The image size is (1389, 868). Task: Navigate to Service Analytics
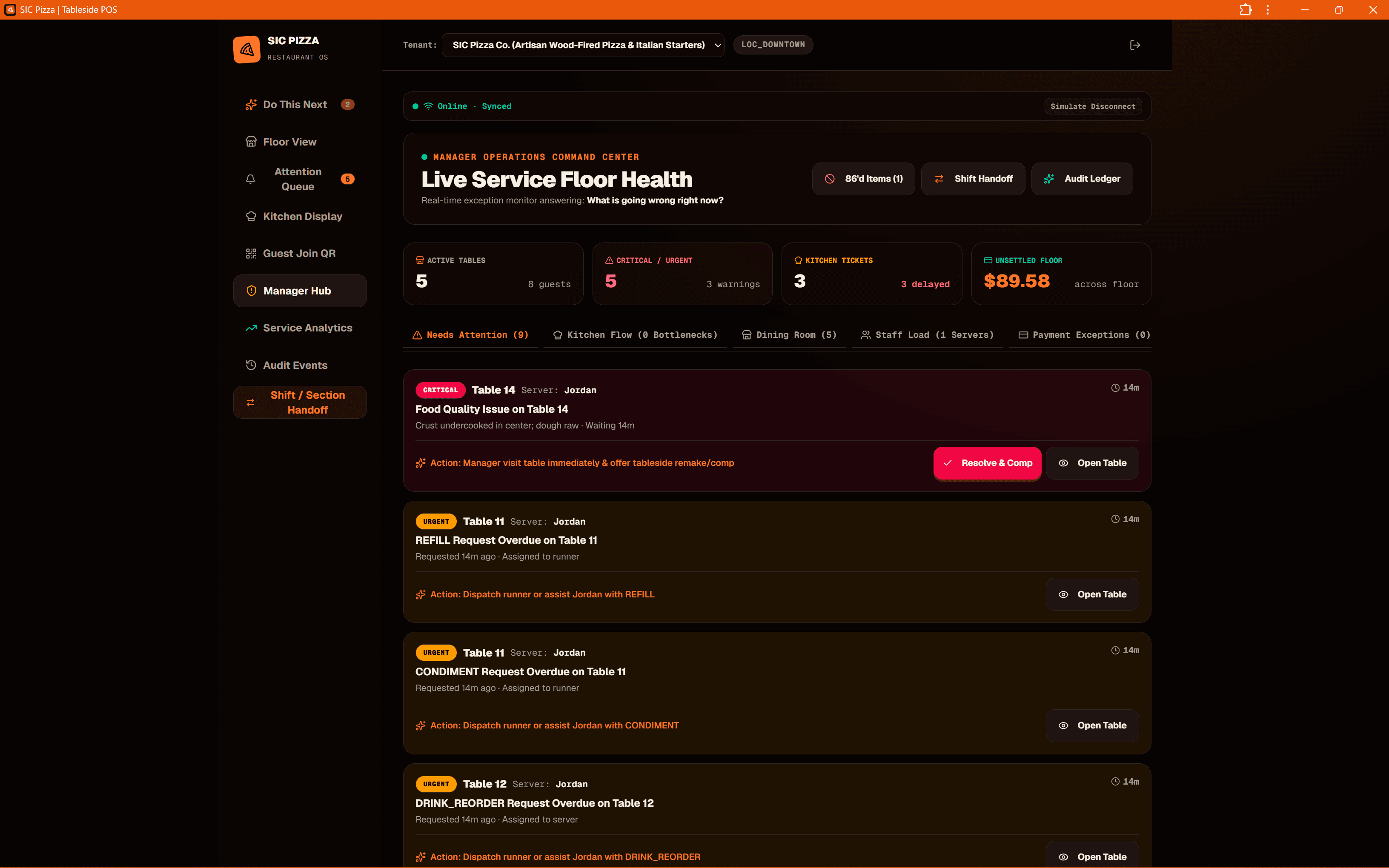tap(300, 328)
